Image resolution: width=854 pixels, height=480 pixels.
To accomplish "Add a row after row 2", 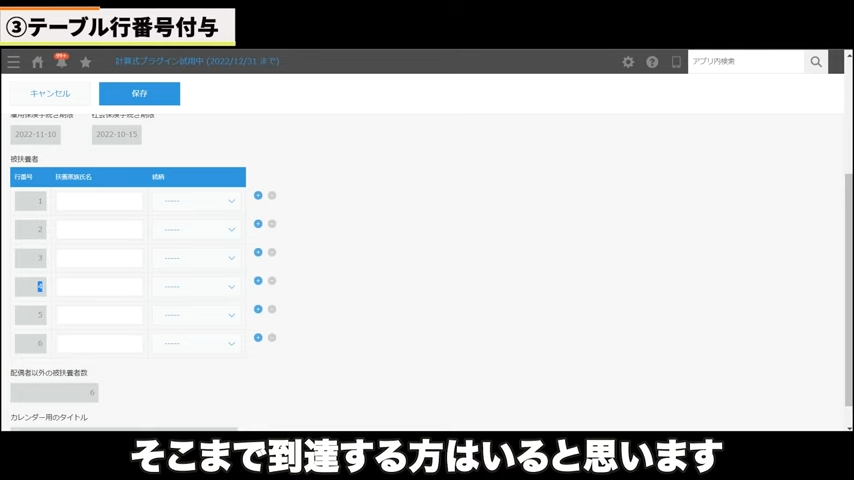I will 258,224.
